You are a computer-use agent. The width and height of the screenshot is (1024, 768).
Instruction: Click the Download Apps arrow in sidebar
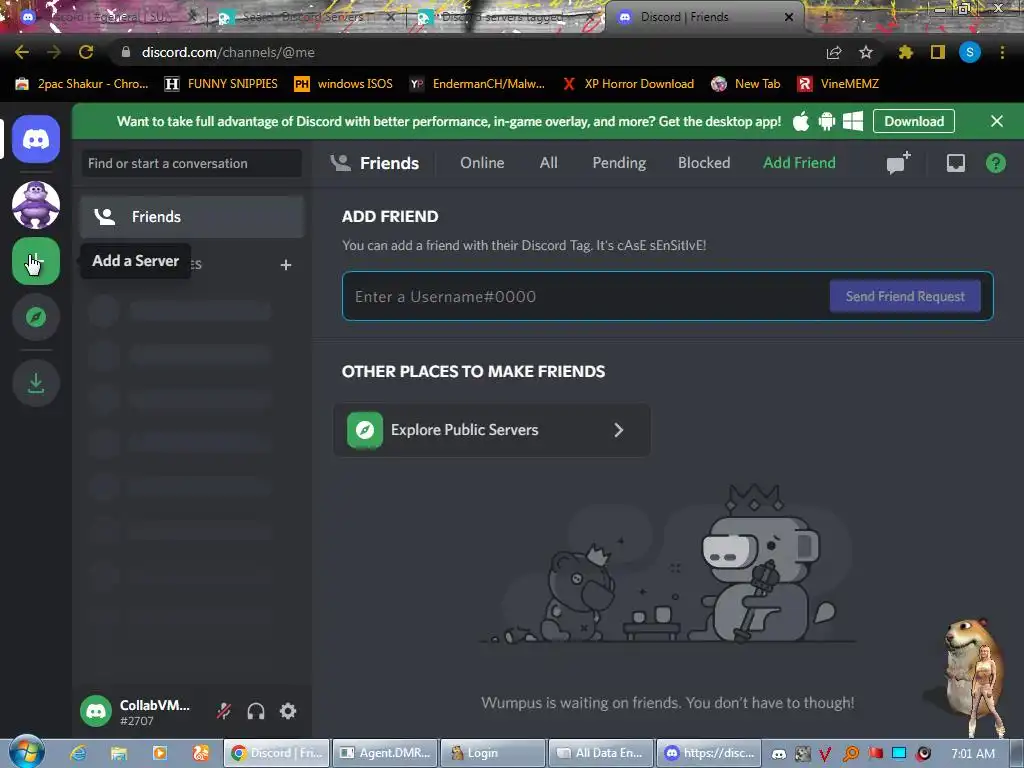(x=36, y=383)
